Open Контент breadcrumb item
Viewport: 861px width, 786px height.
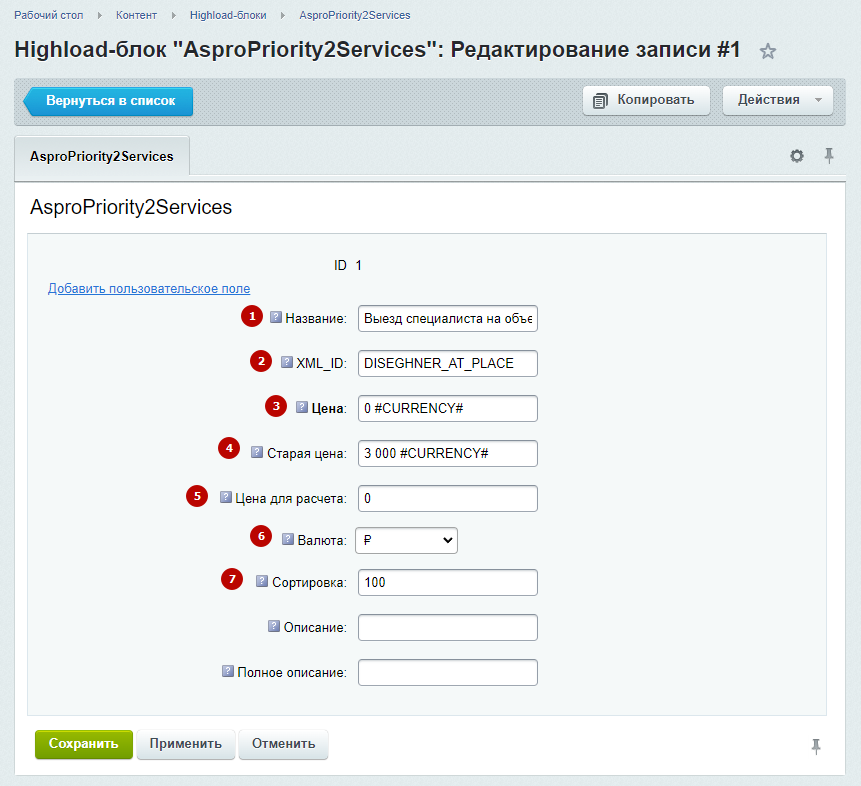click(136, 15)
